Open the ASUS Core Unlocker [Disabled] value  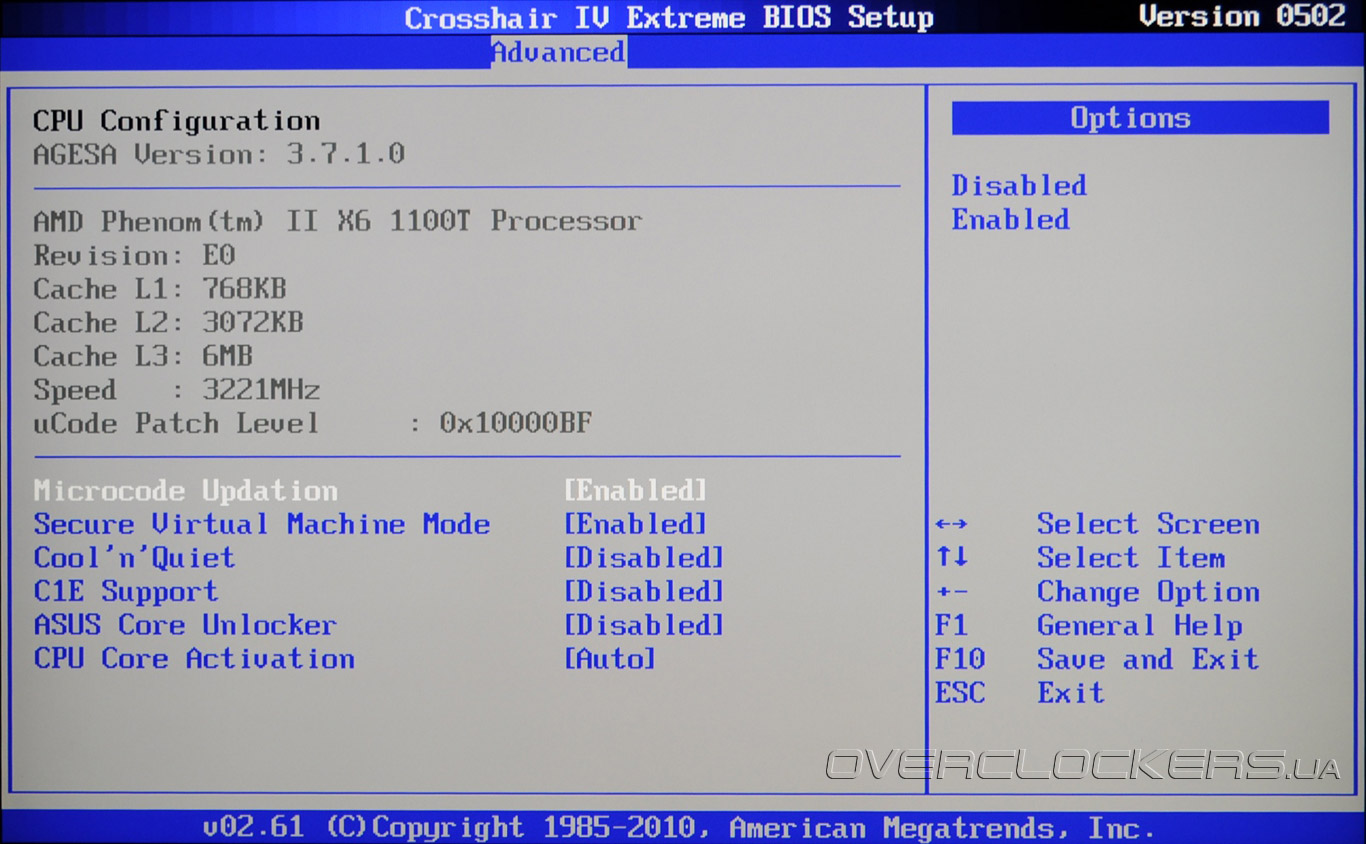pyautogui.click(x=643, y=625)
